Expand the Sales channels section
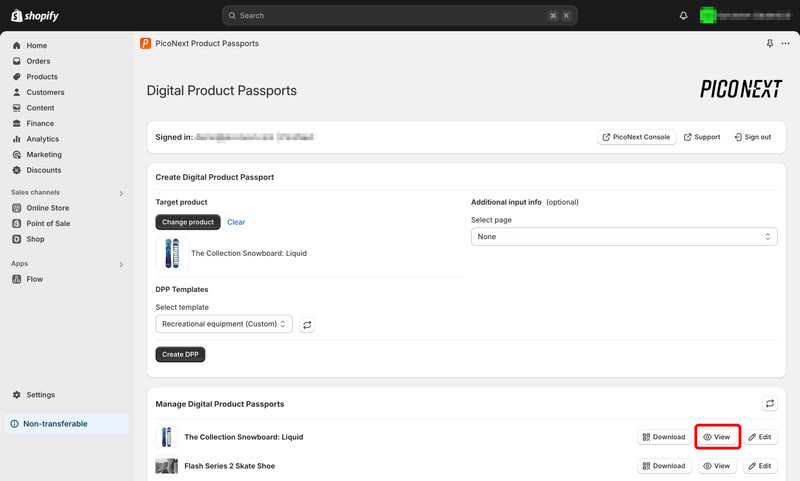800x481 pixels. 121,193
